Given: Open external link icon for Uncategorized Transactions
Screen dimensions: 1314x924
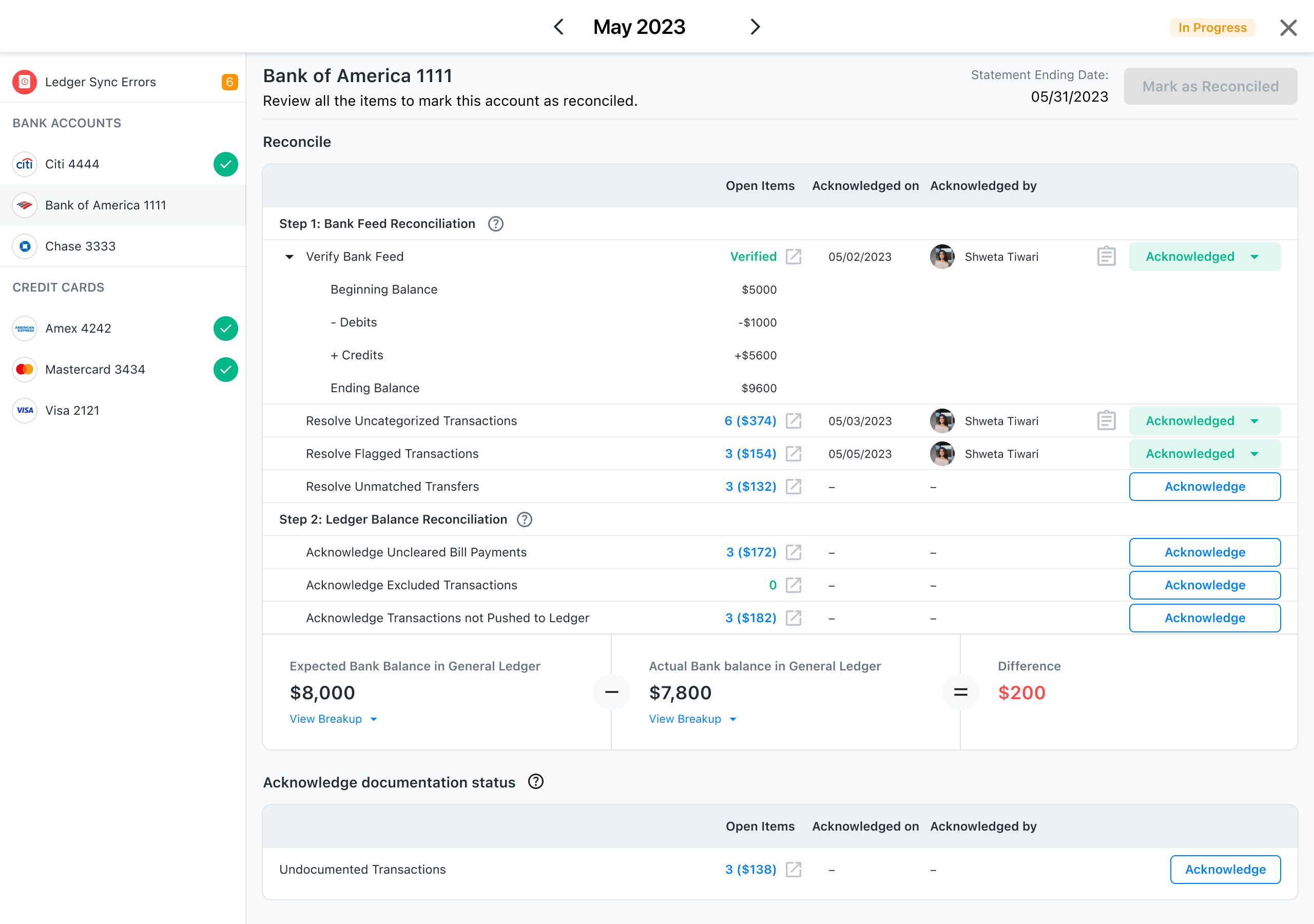Looking at the screenshot, I should click(x=793, y=421).
